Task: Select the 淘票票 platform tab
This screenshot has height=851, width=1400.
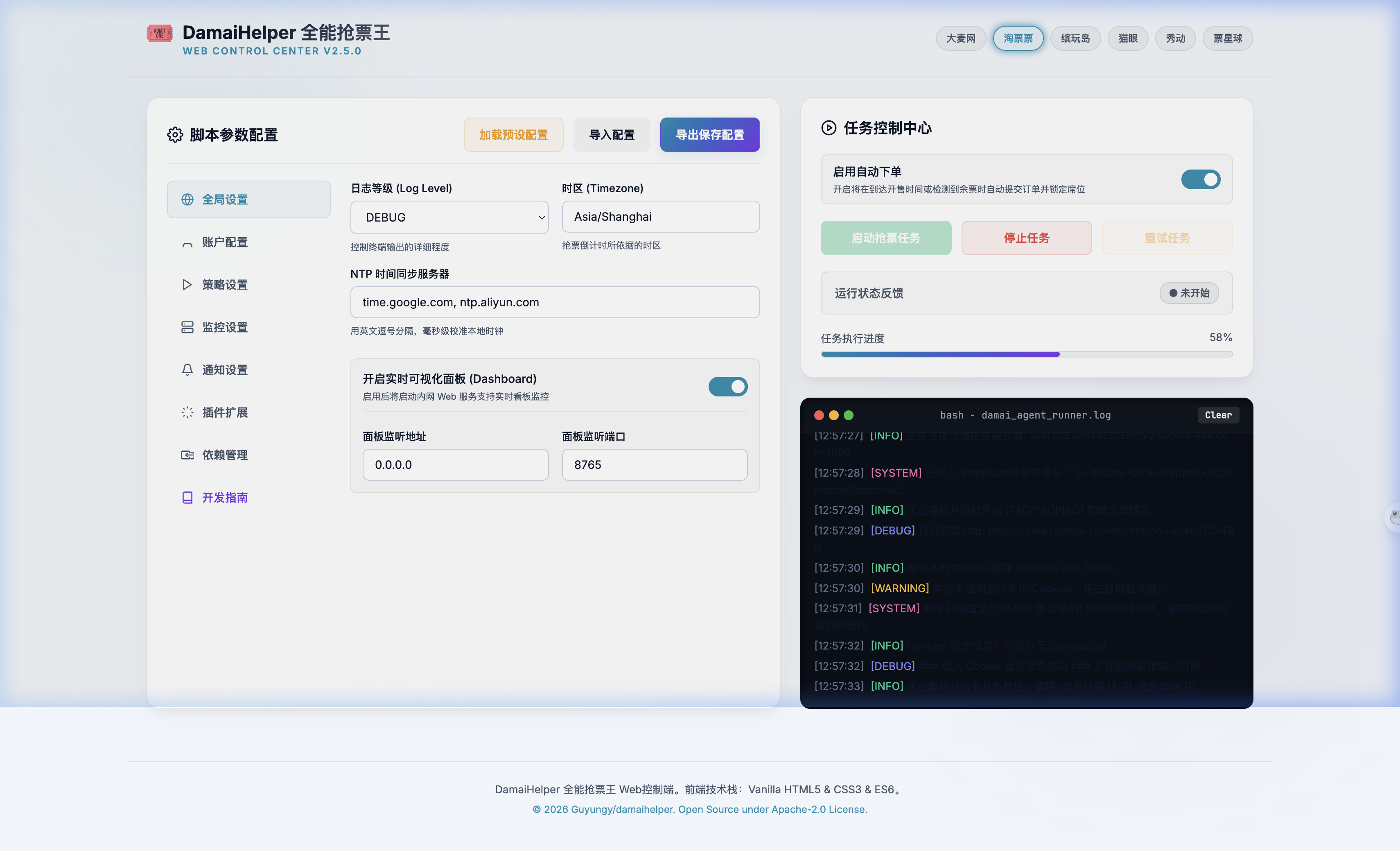Action: coord(1018,38)
